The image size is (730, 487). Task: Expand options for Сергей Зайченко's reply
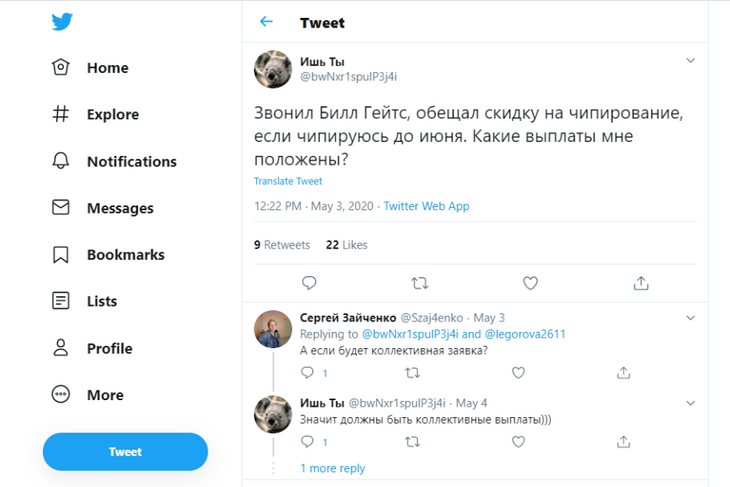(x=690, y=317)
